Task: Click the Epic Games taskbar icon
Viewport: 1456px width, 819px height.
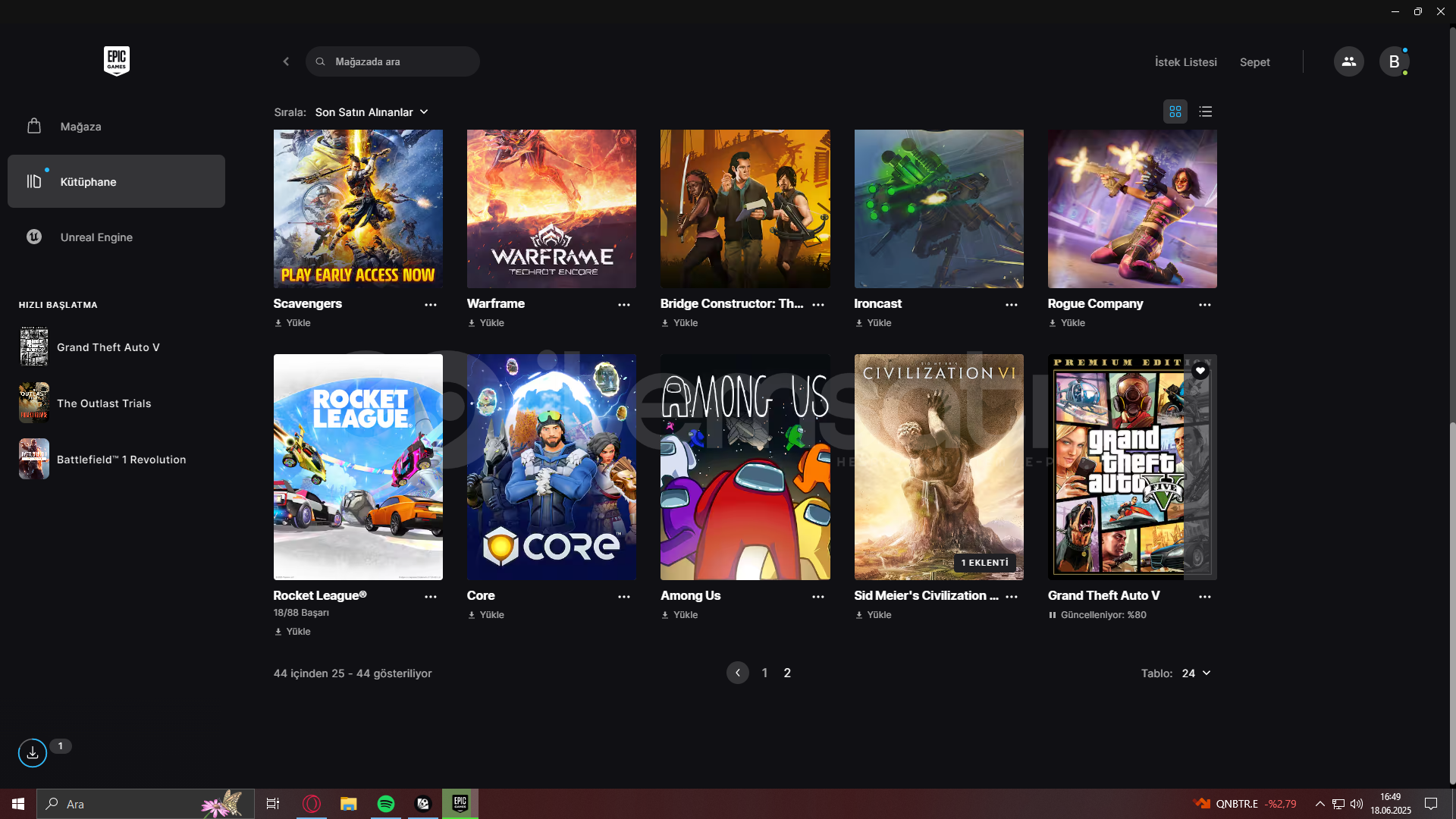Action: [x=460, y=804]
